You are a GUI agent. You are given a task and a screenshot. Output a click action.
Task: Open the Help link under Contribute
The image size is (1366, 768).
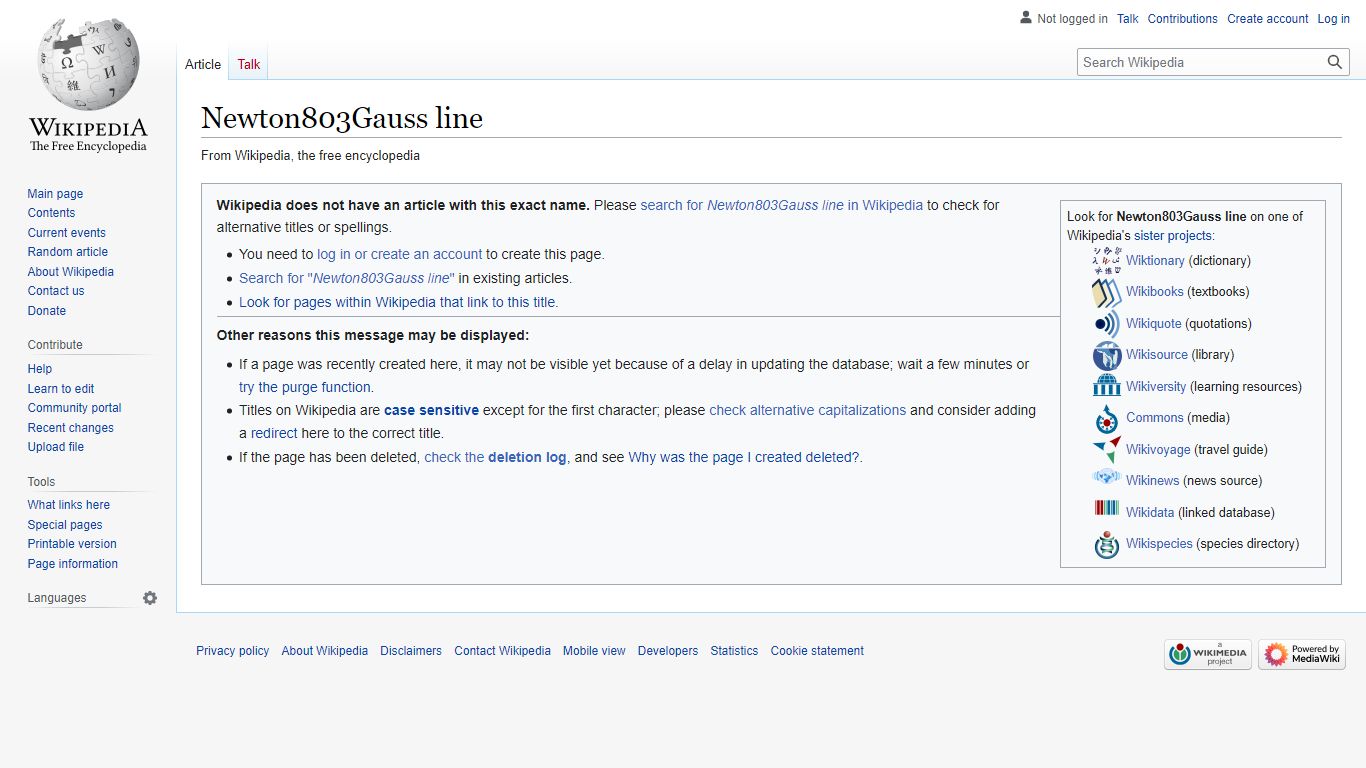[x=40, y=369]
